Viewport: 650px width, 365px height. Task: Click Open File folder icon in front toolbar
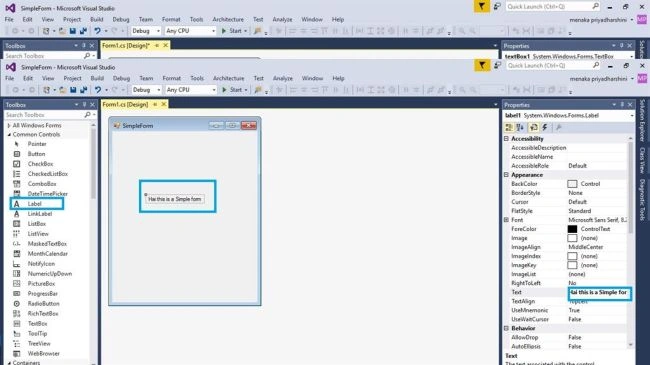point(63,90)
